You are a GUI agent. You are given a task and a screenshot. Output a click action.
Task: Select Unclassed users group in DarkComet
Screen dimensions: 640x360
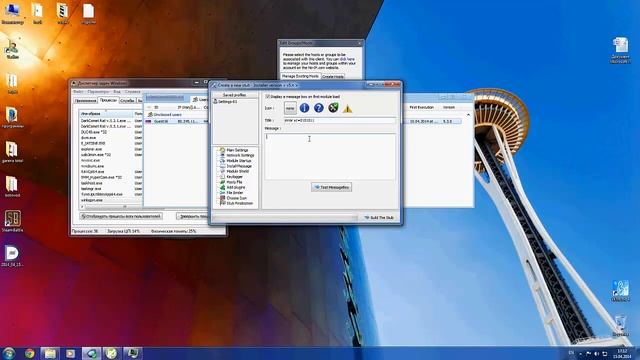(167, 115)
